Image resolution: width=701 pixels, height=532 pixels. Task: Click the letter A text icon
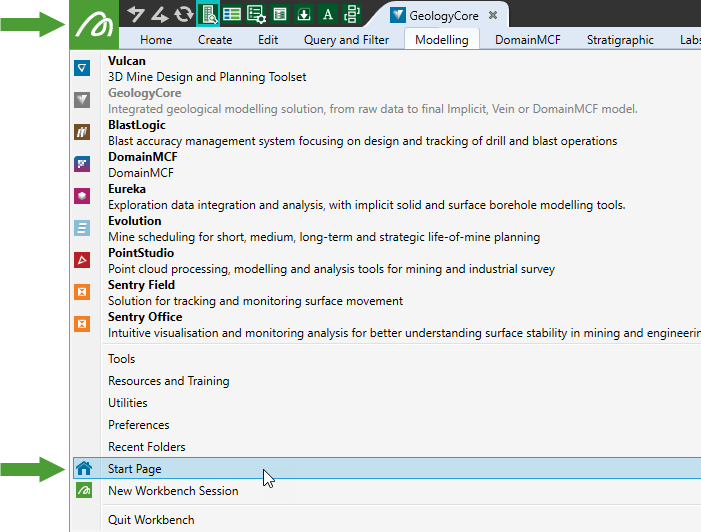[x=328, y=14]
